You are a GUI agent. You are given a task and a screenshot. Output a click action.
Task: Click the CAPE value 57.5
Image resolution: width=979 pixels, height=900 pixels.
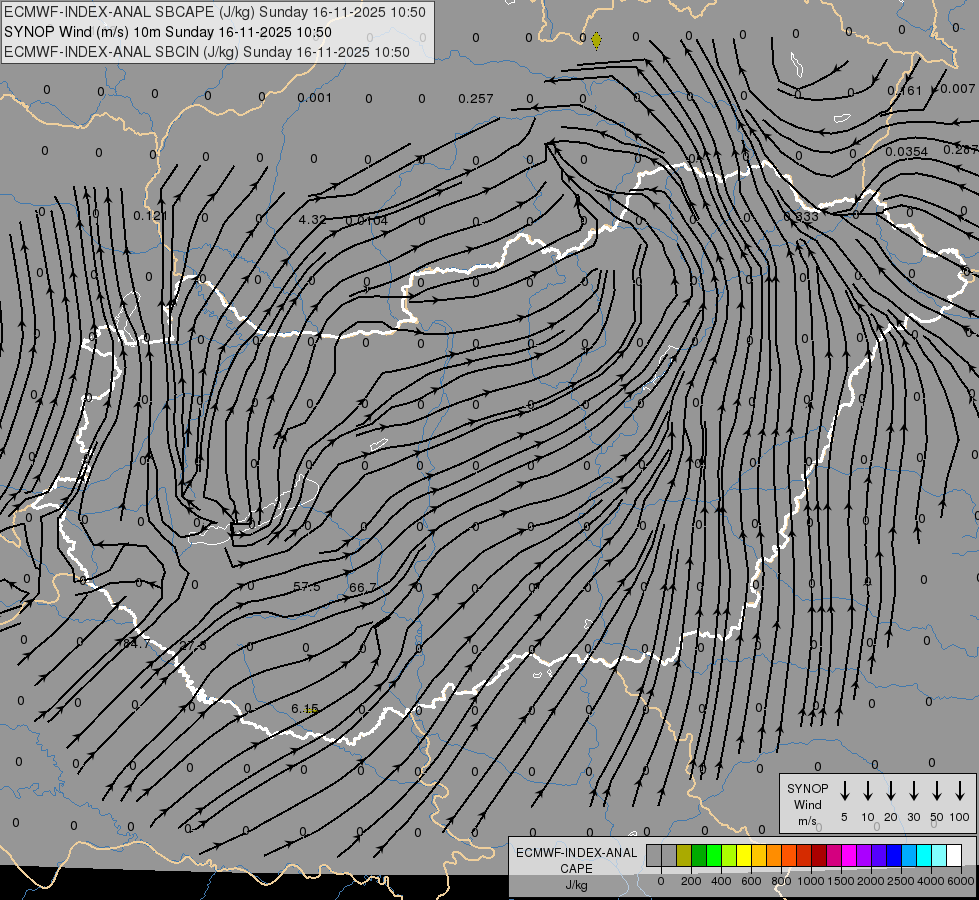tap(307, 586)
